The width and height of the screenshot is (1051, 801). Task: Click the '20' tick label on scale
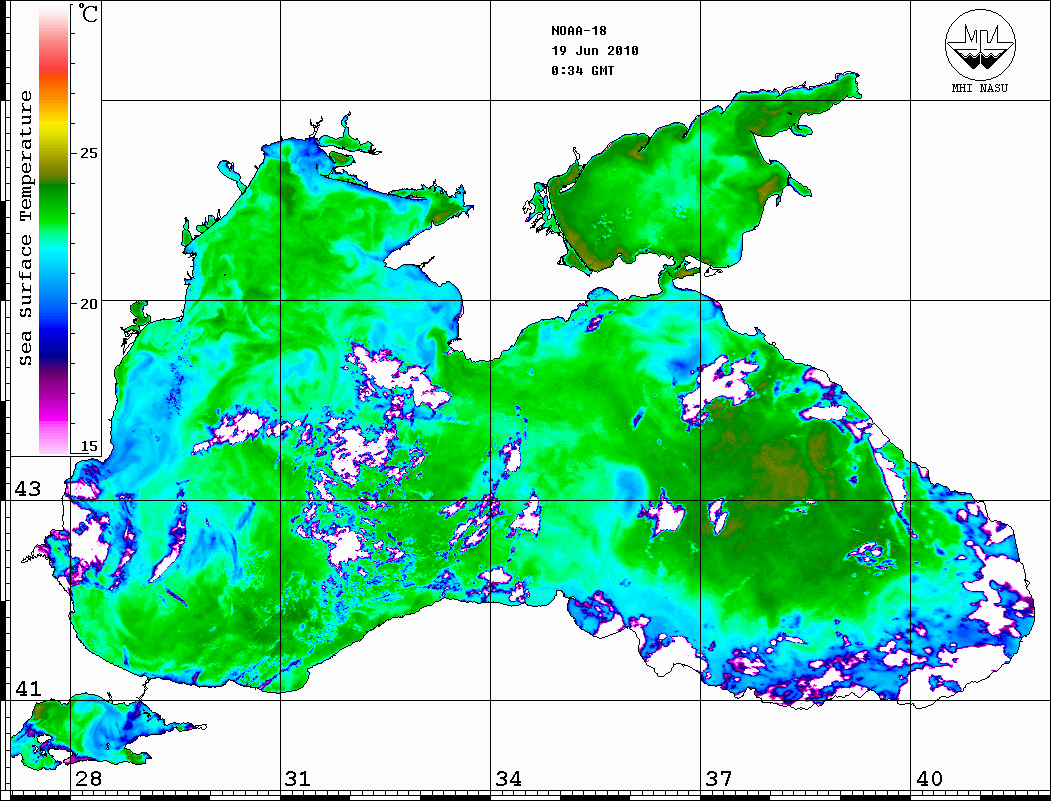coord(88,304)
